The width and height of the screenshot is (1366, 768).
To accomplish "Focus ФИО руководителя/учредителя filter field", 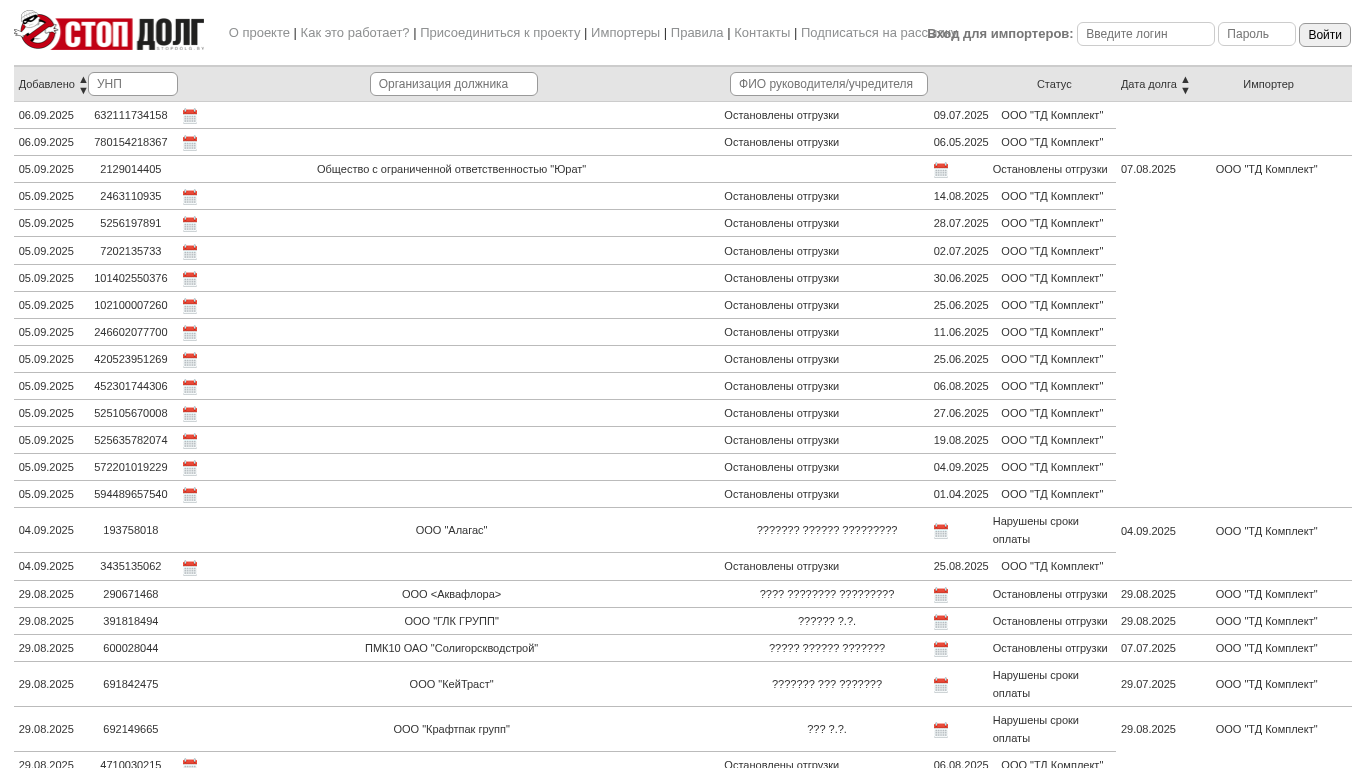I will coord(829,84).
